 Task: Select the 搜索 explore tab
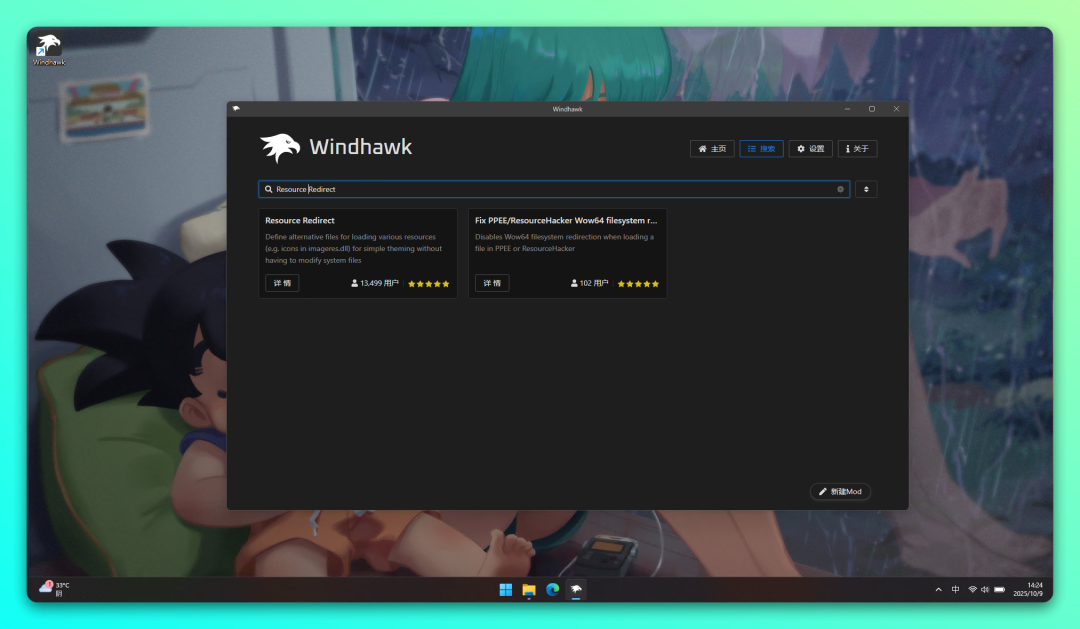(761, 148)
